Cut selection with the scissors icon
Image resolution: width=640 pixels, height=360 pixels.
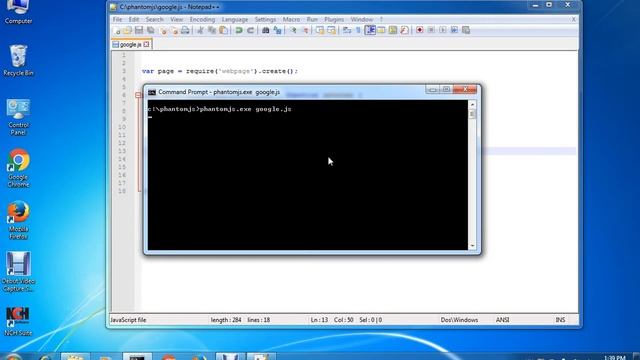click(200, 30)
